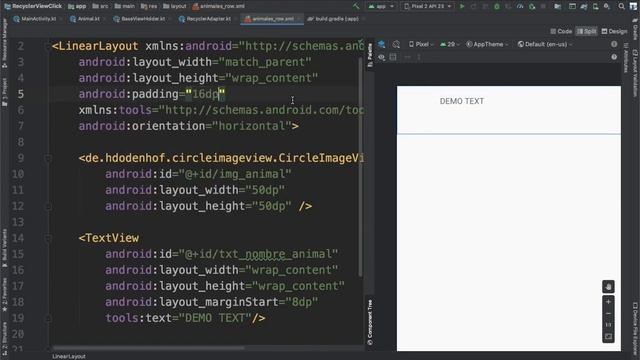Switch to Design view mode
The image size is (640, 360).
tap(614, 31)
